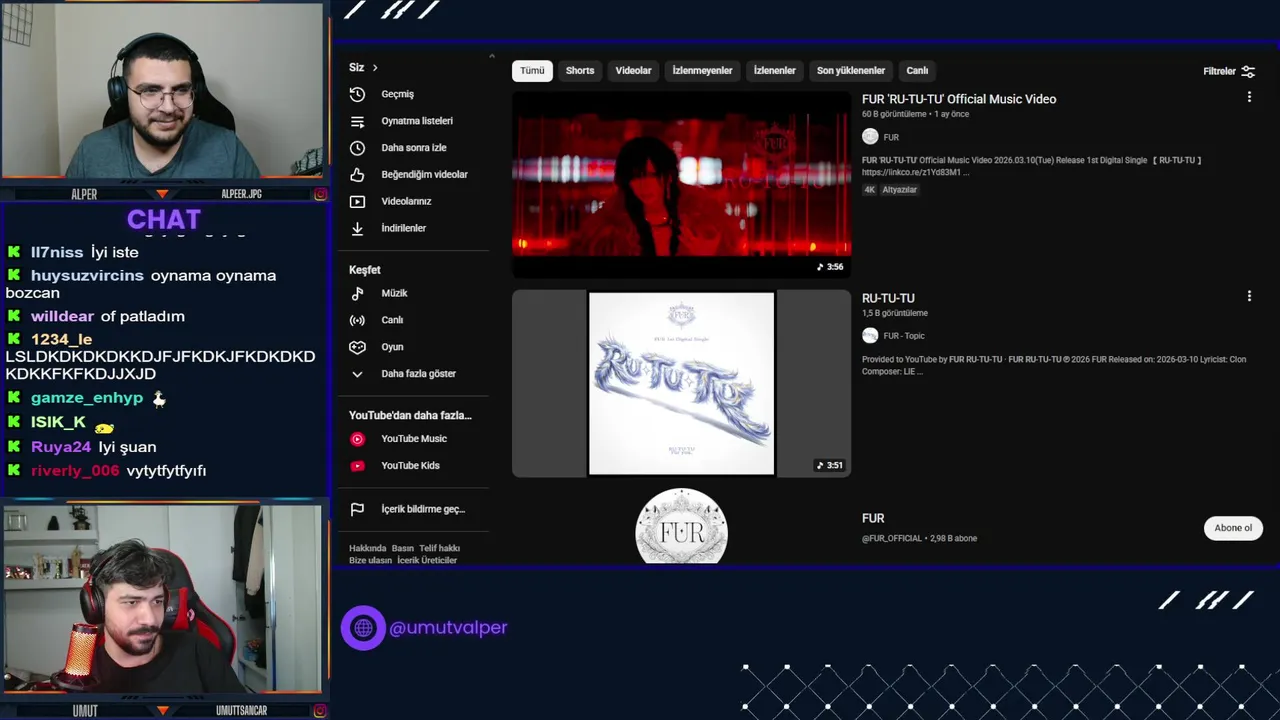
Task: Click the FUR channel name in channel result
Action: tap(873, 518)
